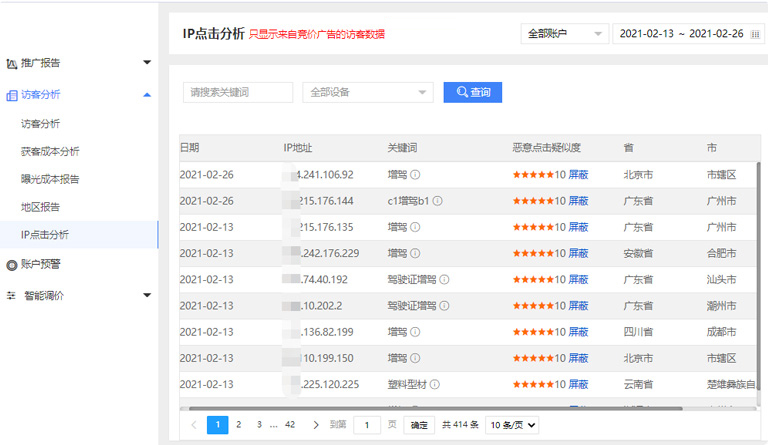Expand the 推广报告 menu arrow
This screenshot has width=768, height=445.
click(x=147, y=63)
